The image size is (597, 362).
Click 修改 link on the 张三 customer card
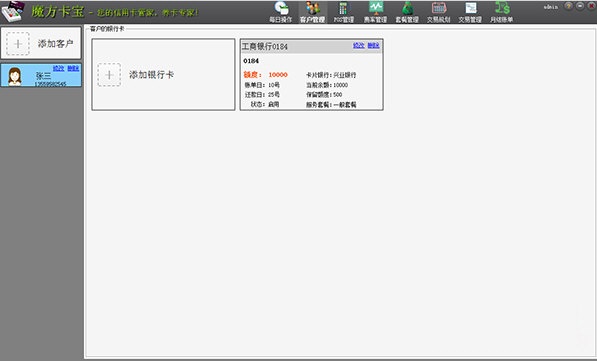pos(58,69)
